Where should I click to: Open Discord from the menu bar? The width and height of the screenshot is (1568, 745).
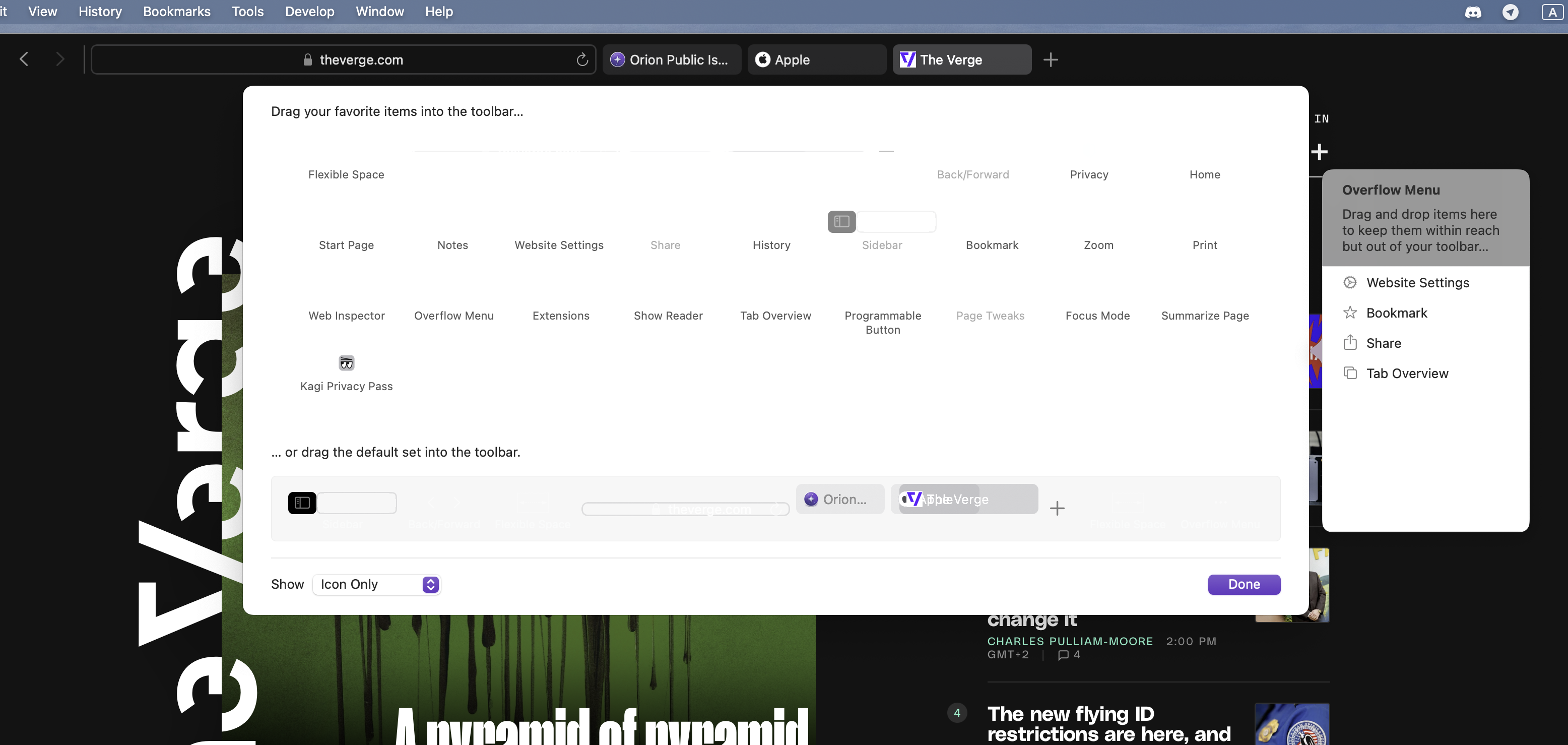[1473, 12]
